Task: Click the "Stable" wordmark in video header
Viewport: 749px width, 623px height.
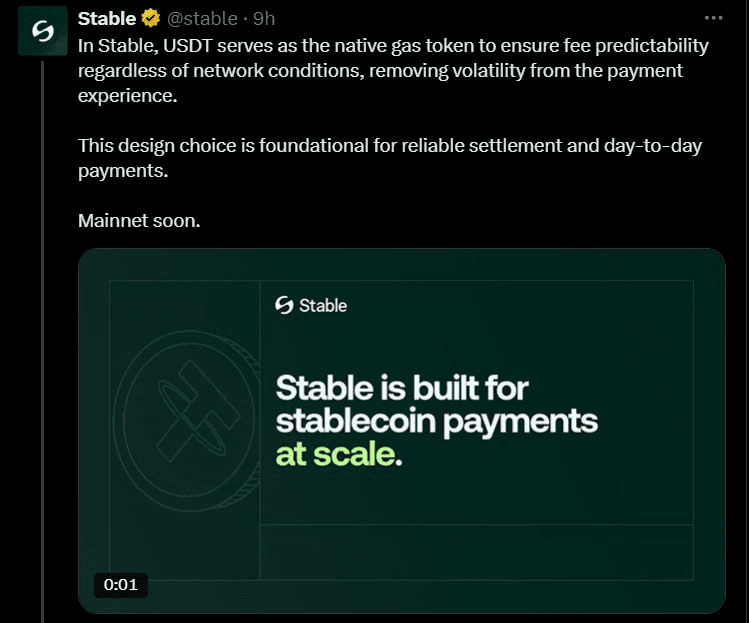Action: pyautogui.click(x=323, y=305)
